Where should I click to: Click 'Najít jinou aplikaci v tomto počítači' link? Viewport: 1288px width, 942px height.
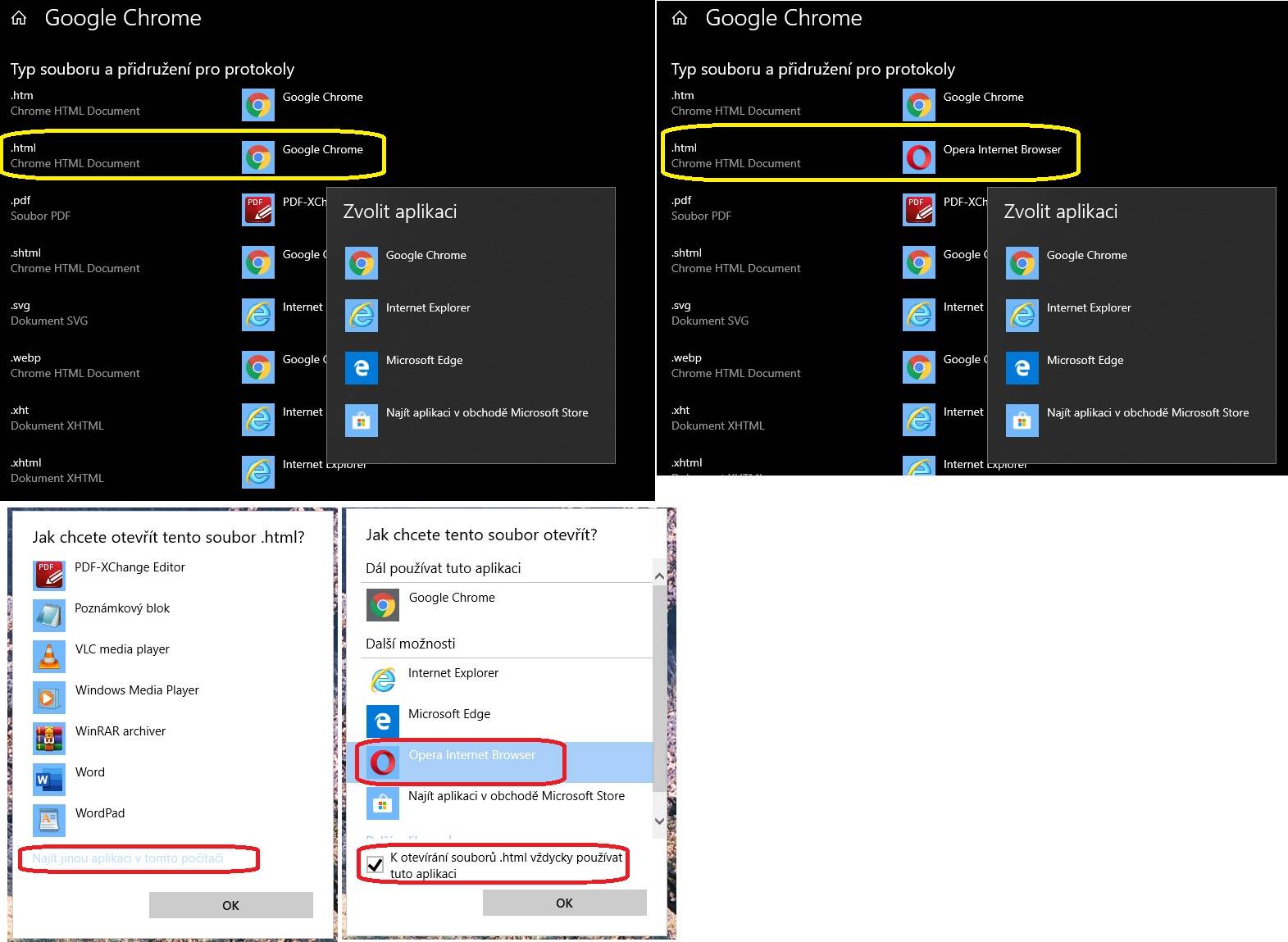click(x=128, y=858)
